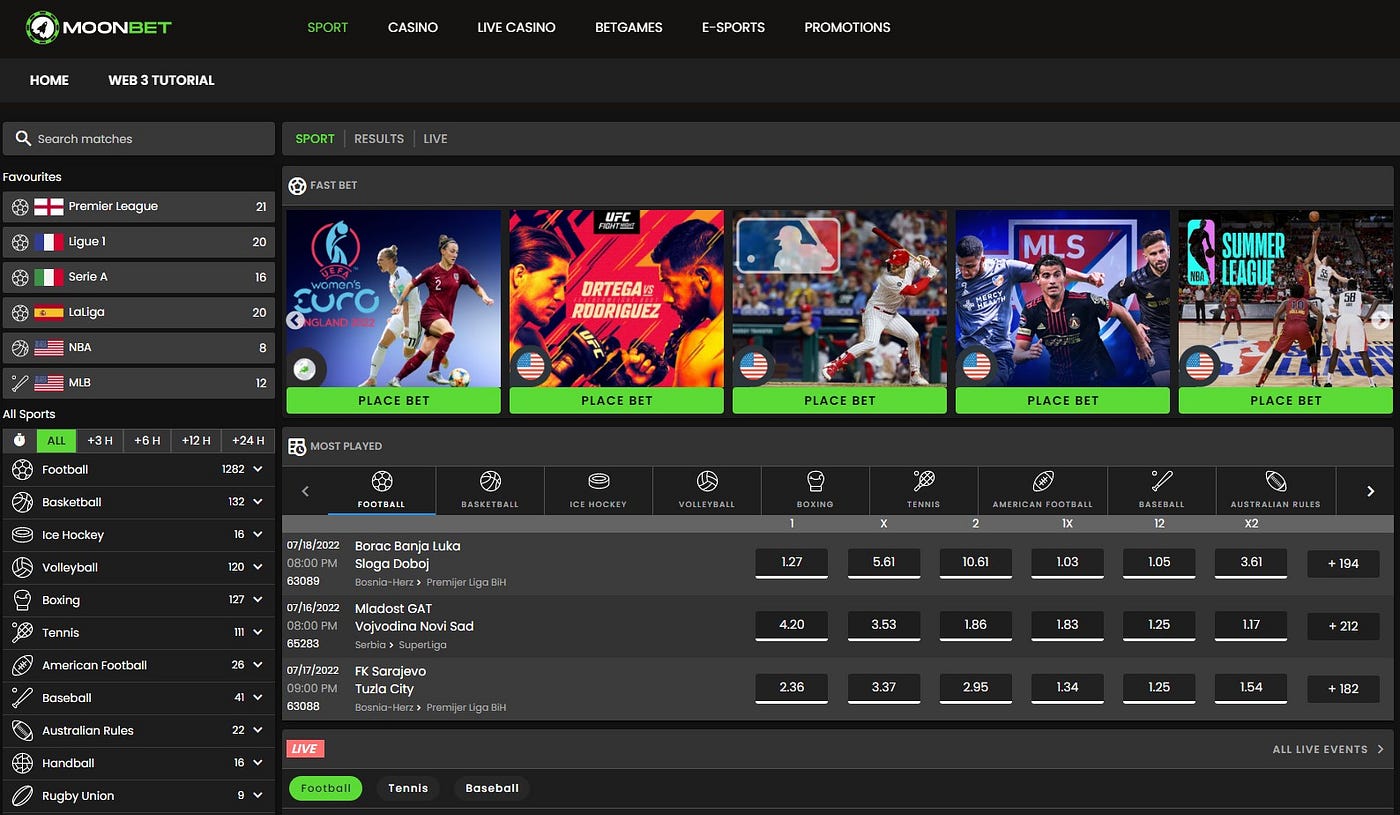
Task: Expand the Boxing sport chevron
Action: 258,600
